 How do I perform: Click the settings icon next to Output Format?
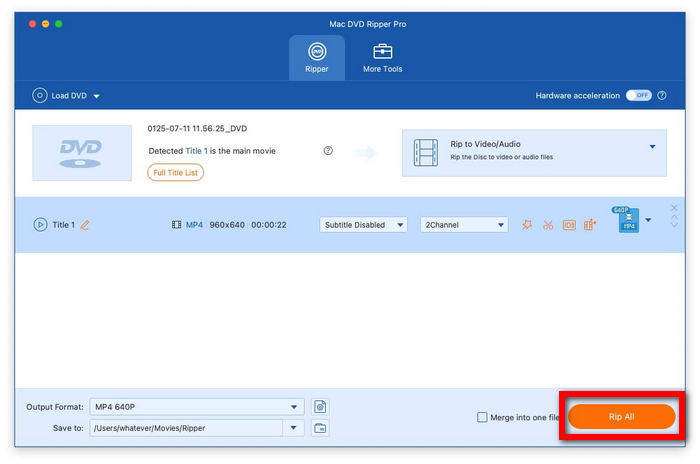coord(320,407)
